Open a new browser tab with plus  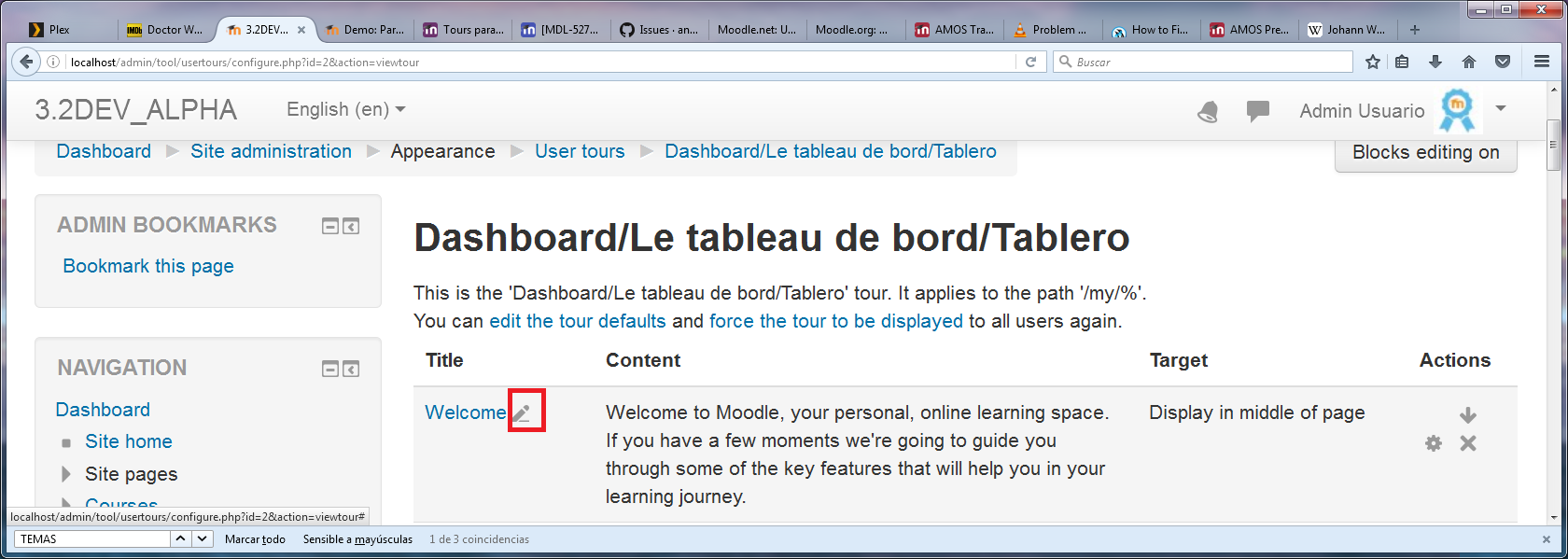1415,30
